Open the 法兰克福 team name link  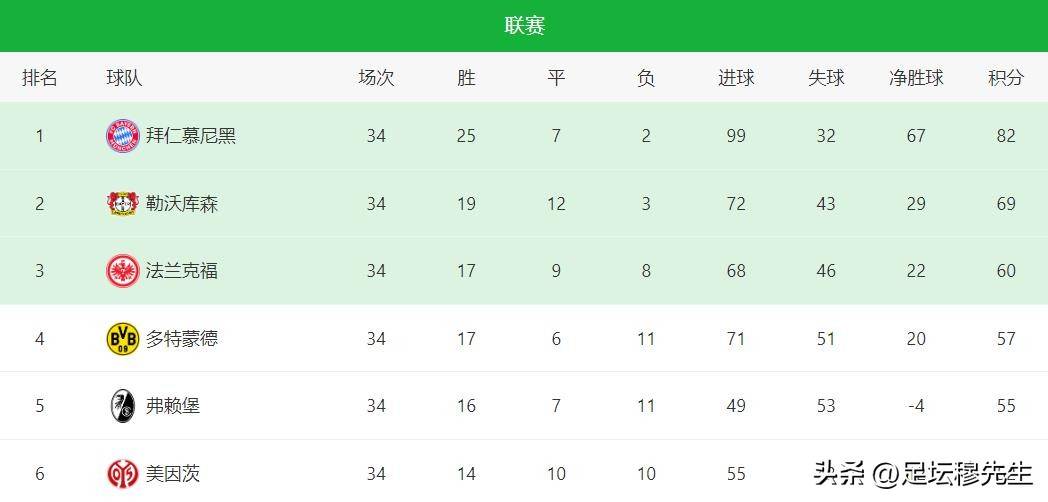[x=182, y=271]
